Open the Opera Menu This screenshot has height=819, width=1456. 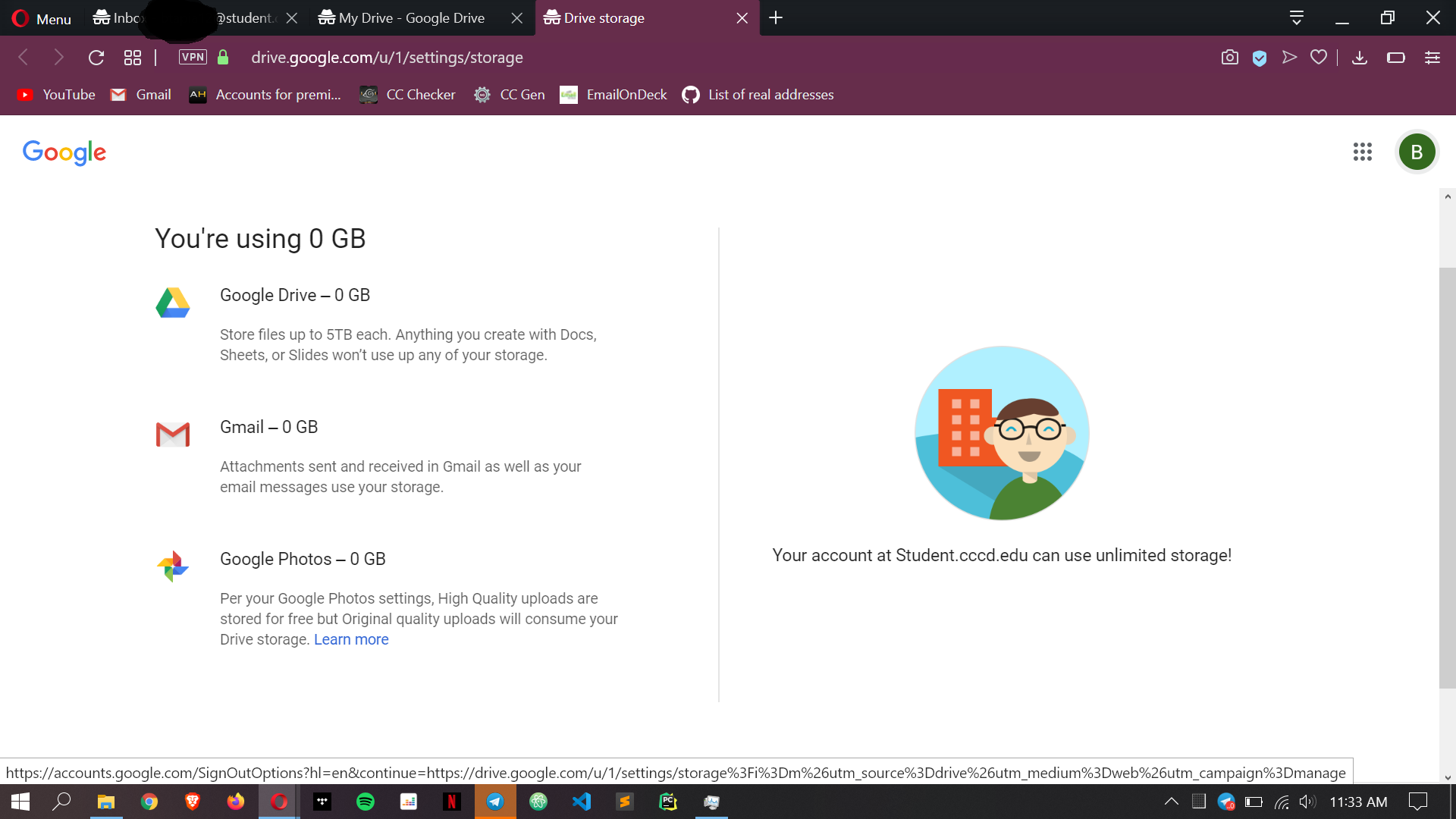42,18
